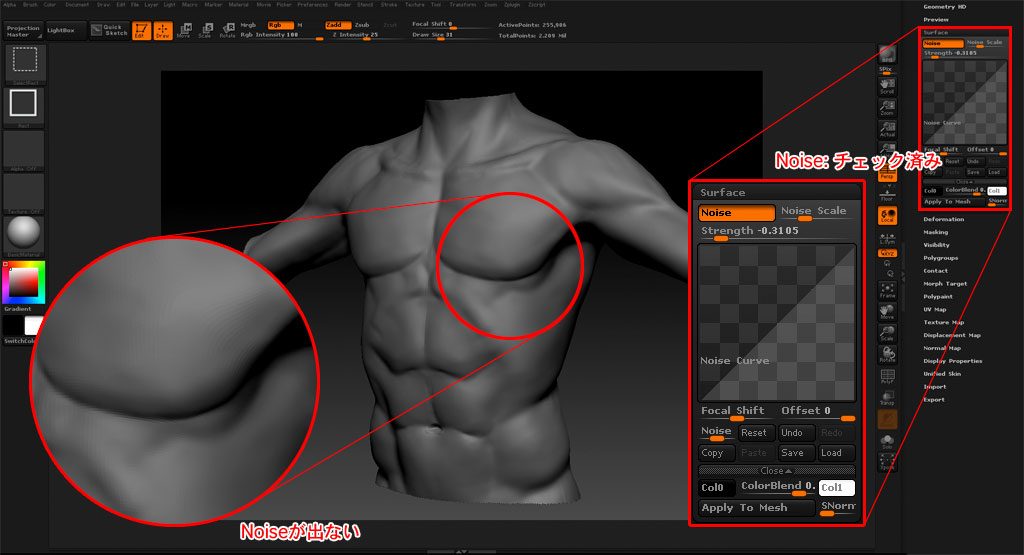The width and height of the screenshot is (1024, 555).
Task: Expand the UV Map section
Action: point(935,309)
